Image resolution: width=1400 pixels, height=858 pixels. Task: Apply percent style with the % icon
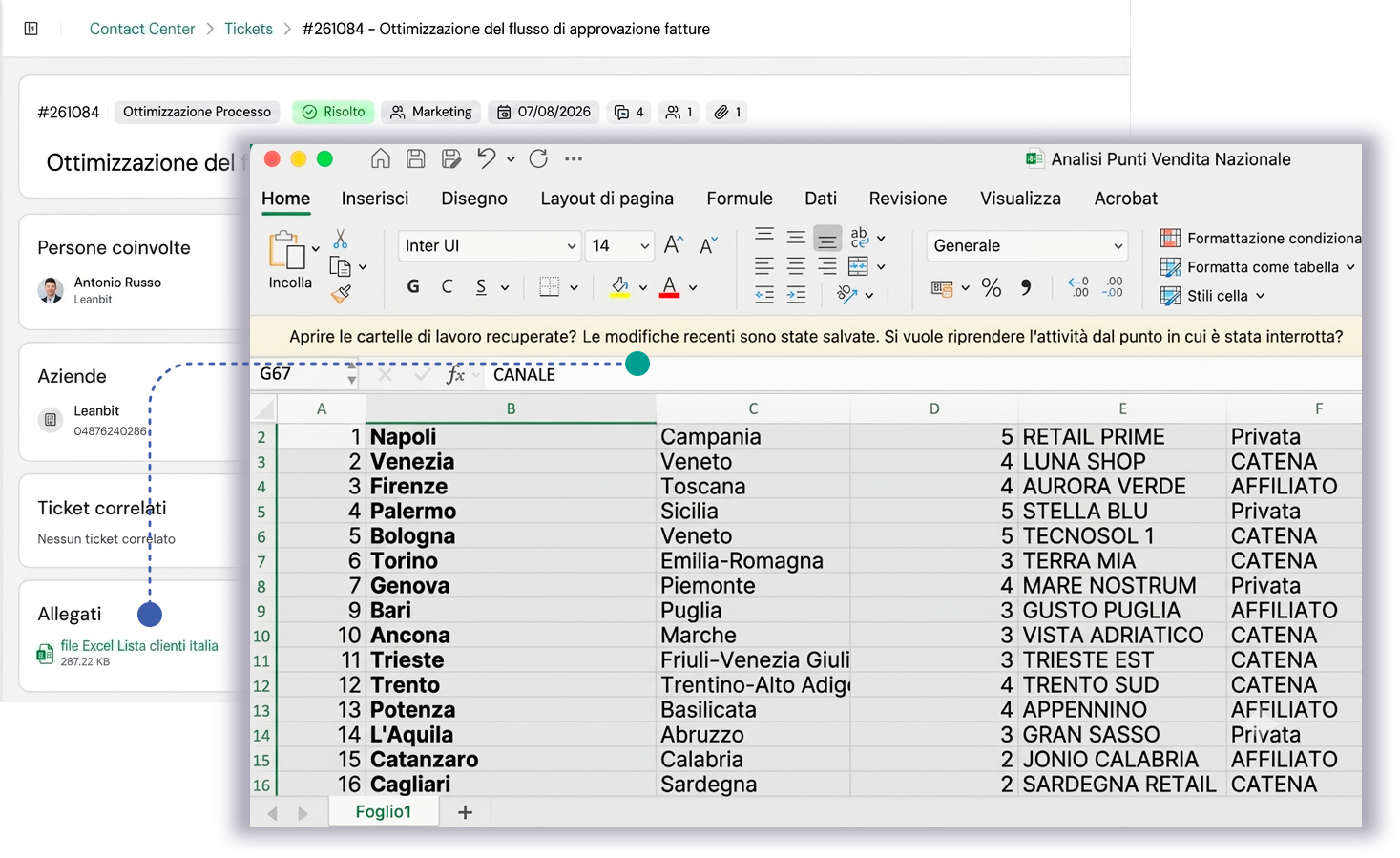[x=992, y=287]
